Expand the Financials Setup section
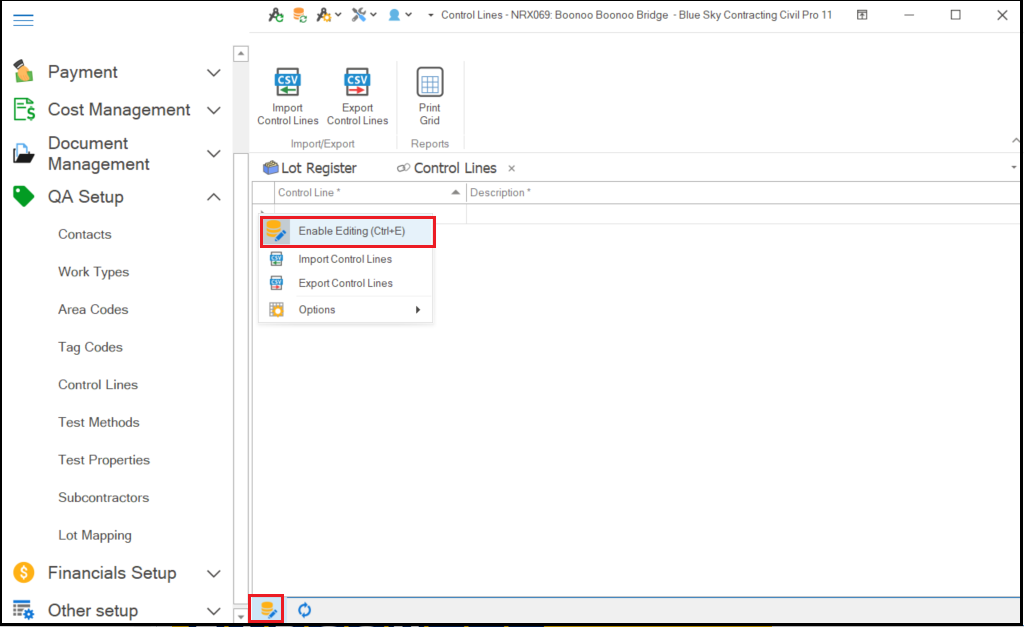 coord(213,573)
